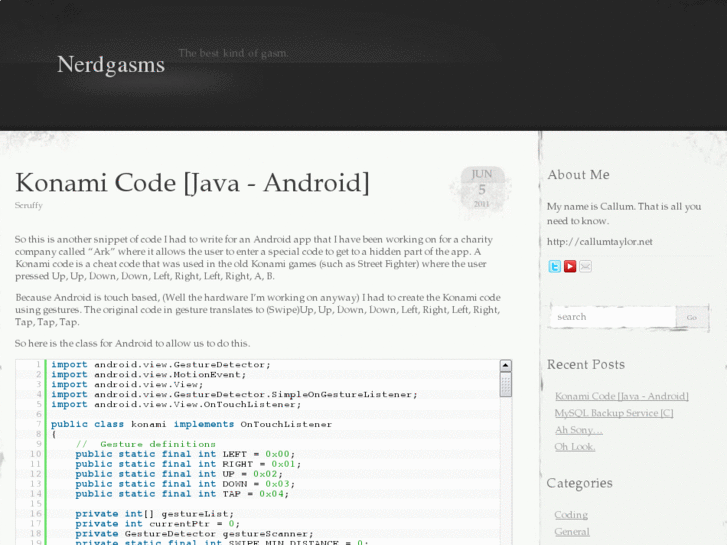
Task: Open the YouTube channel icon
Action: click(x=570, y=266)
